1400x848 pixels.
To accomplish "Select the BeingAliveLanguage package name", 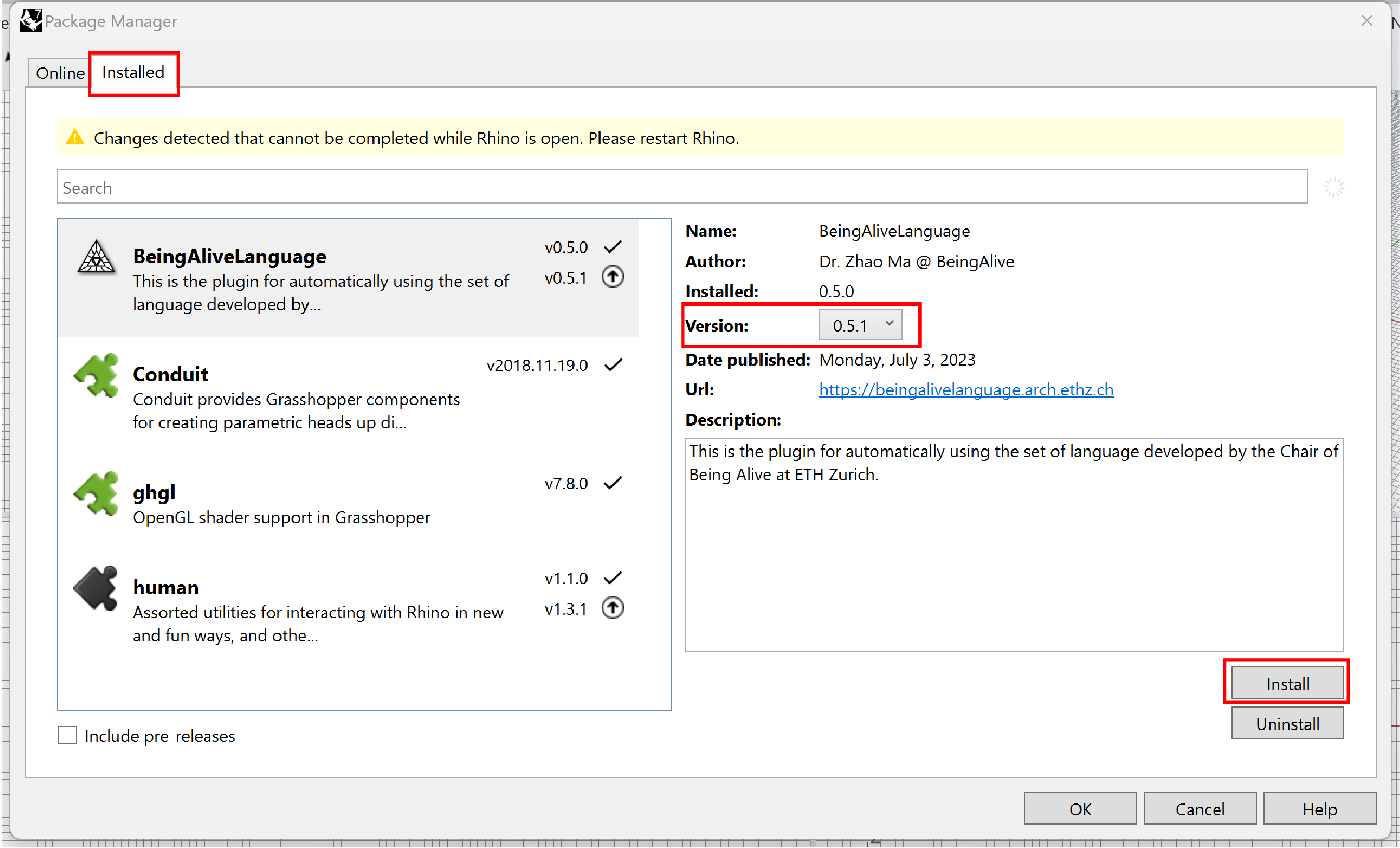I will click(x=229, y=256).
